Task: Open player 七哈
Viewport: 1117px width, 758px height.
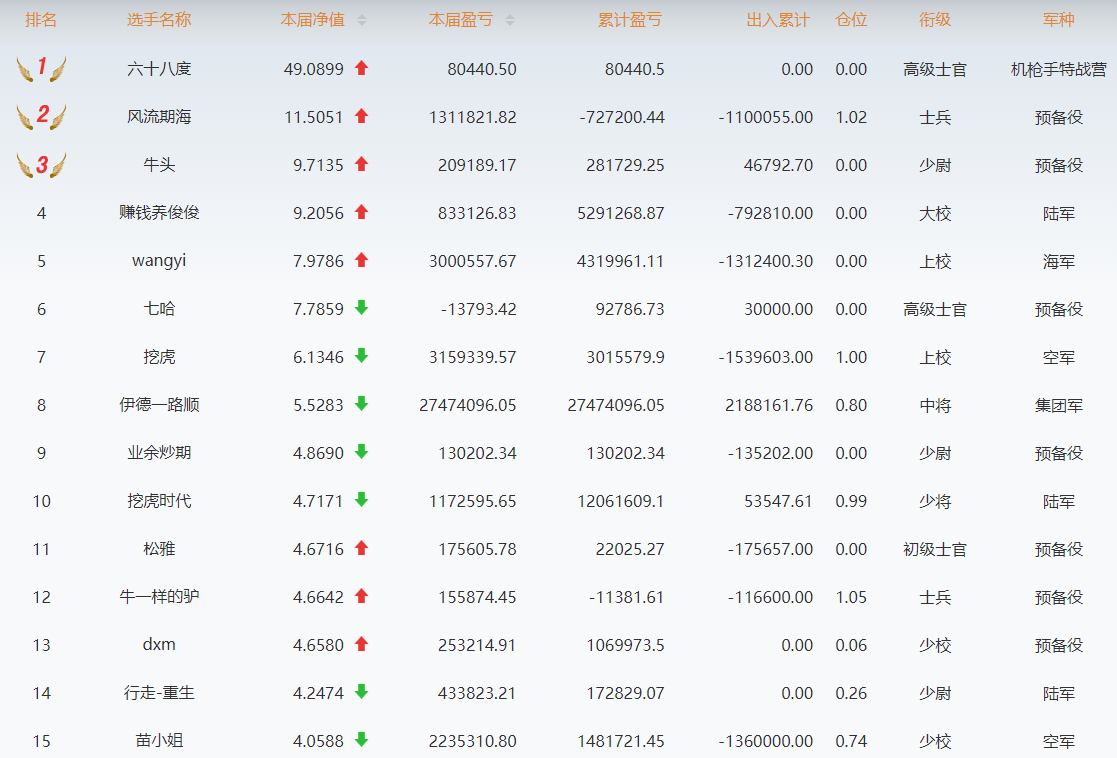Action: [x=159, y=309]
